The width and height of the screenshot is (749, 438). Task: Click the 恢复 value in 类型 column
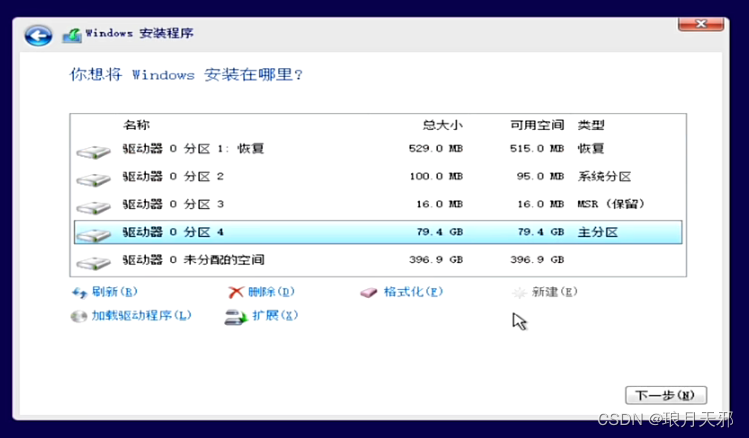591,149
